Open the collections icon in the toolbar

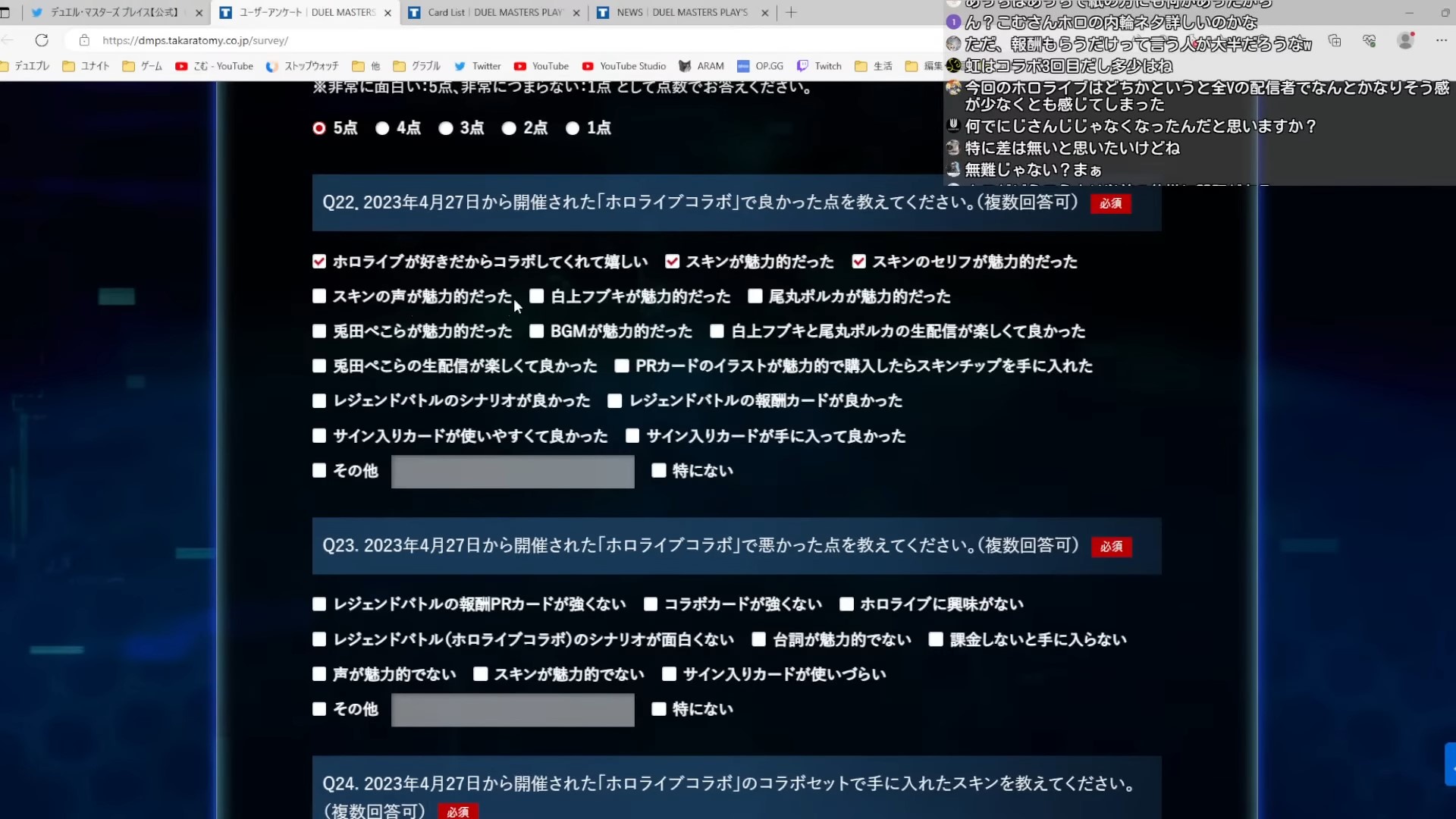pos(1335,40)
